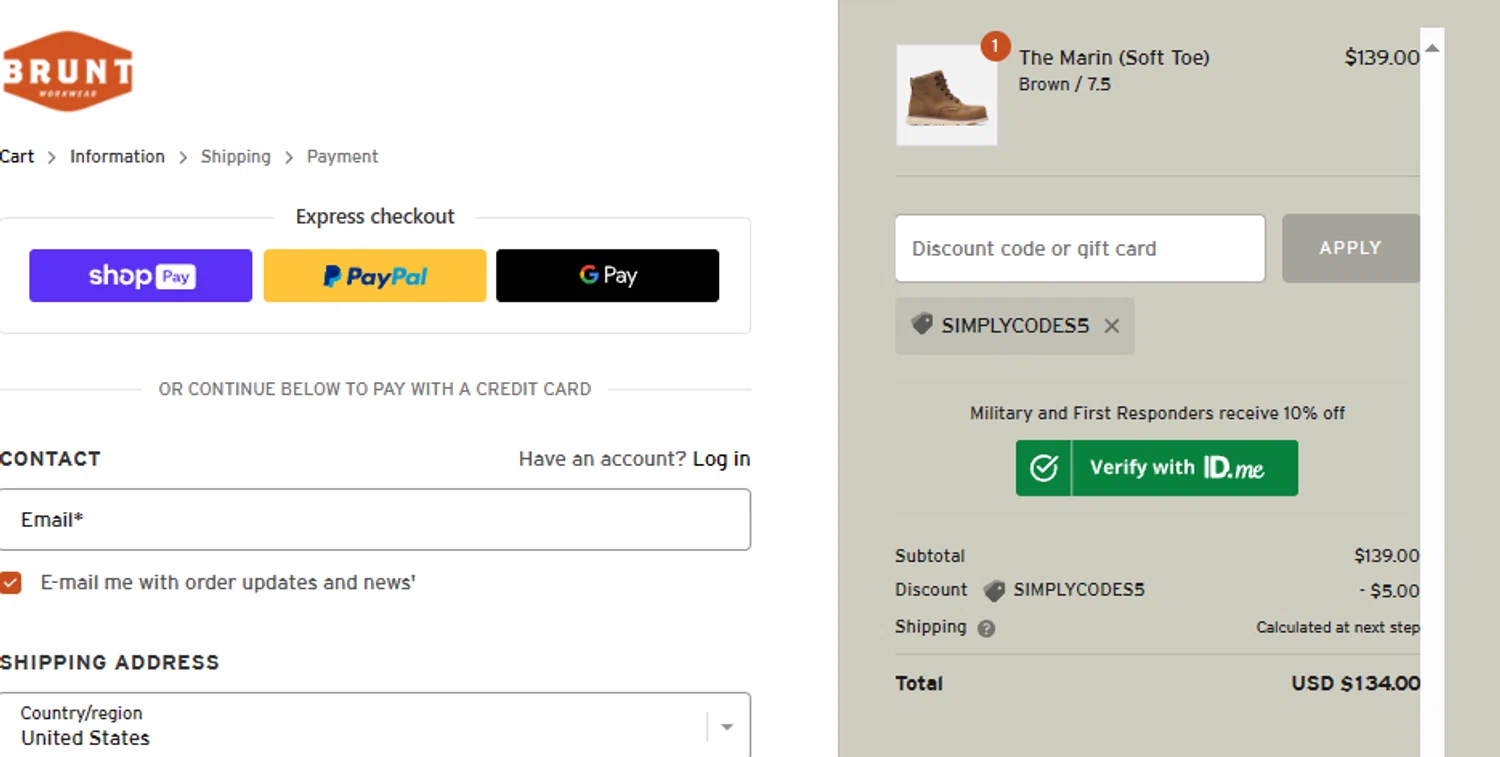1500x757 pixels.
Task: Open the Country/region dropdown
Action: [375, 726]
